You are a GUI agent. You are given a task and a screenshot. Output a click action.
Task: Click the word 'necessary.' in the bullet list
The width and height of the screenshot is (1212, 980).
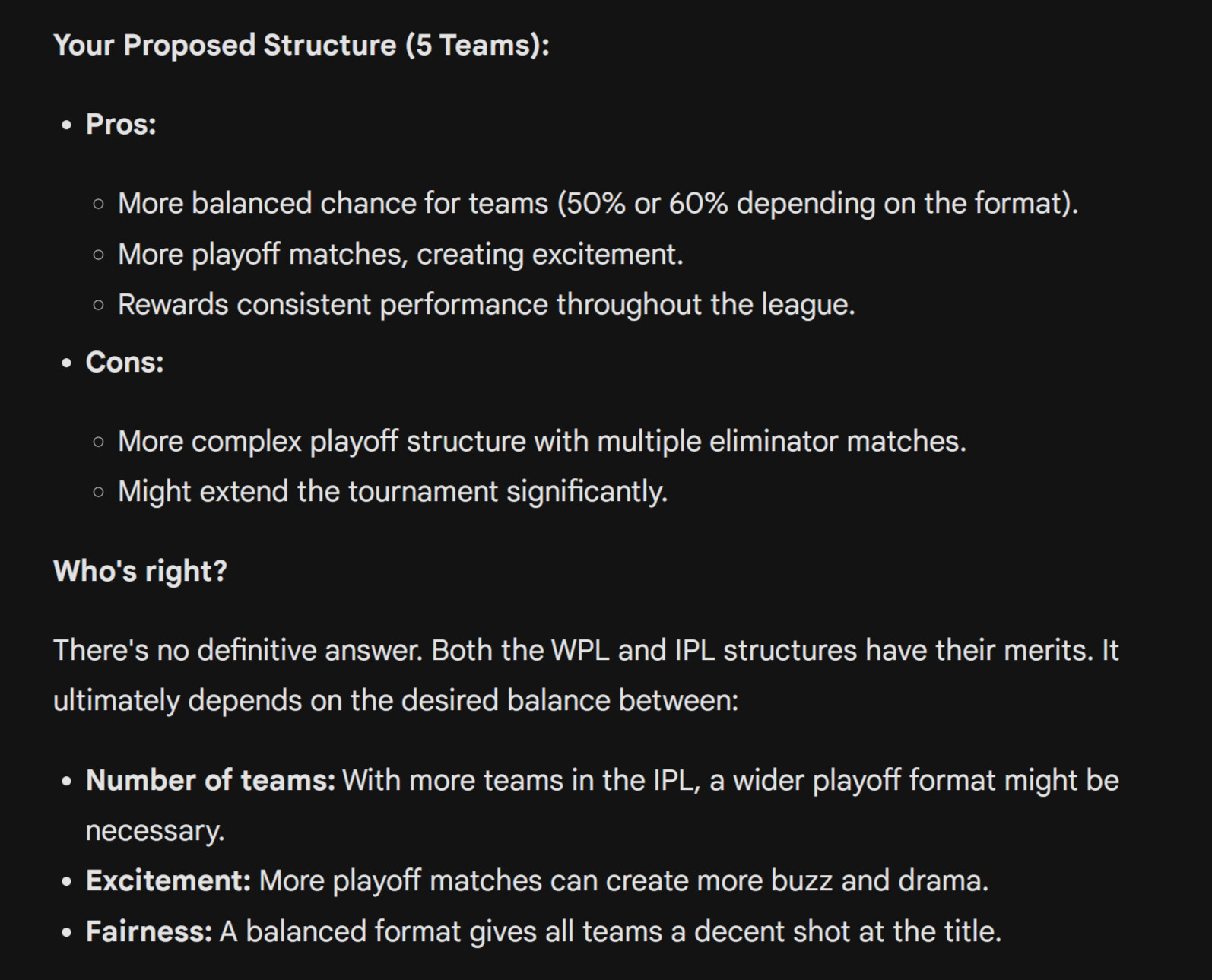click(155, 831)
